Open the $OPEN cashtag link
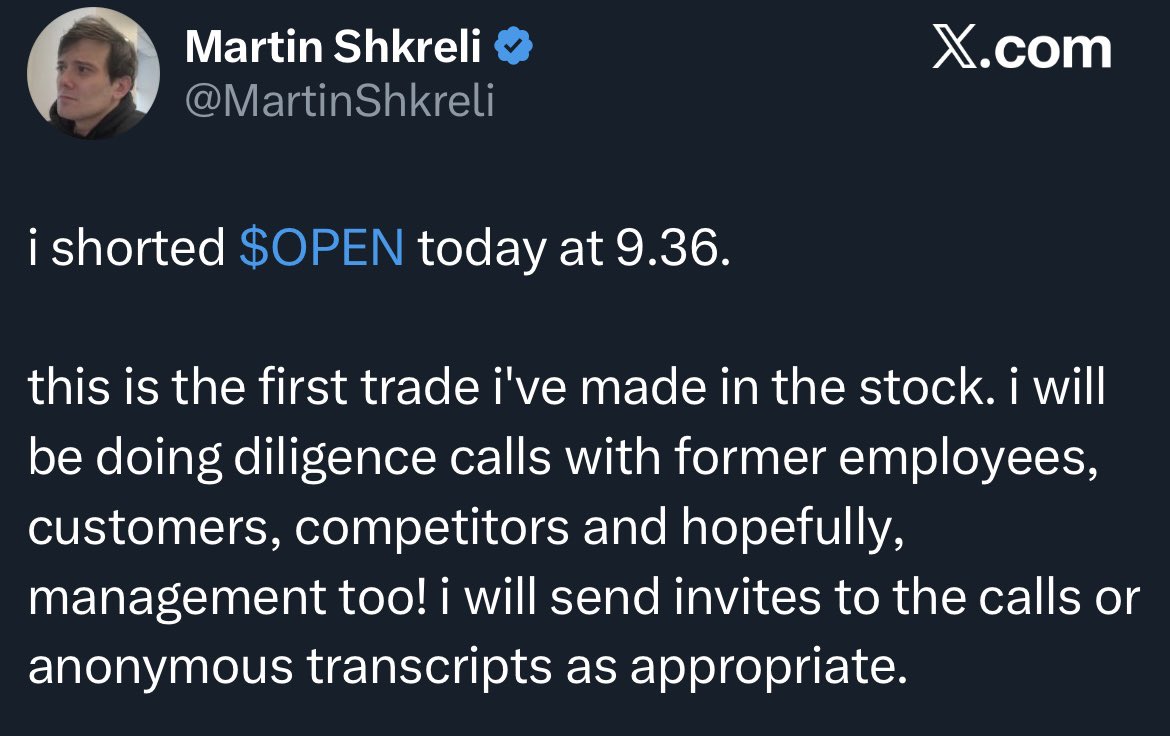Viewport: 1170px width, 736px height. click(x=322, y=248)
